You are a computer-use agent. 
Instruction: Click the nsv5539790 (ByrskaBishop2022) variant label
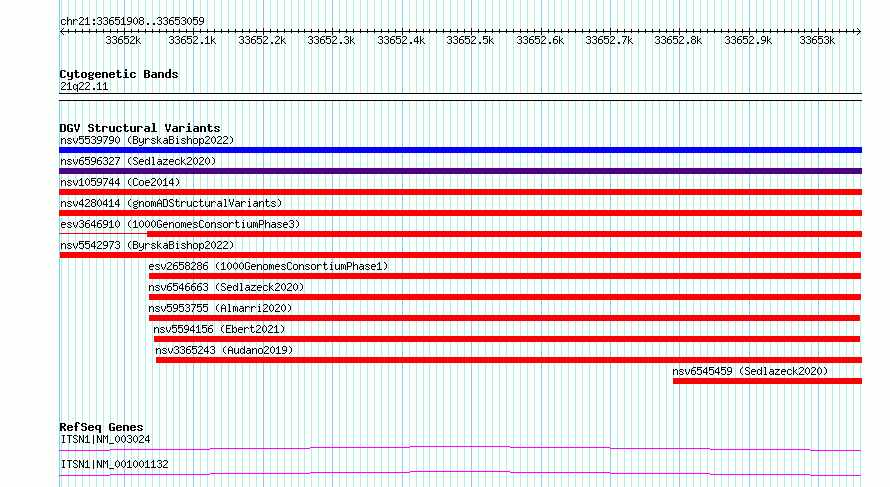point(147,140)
